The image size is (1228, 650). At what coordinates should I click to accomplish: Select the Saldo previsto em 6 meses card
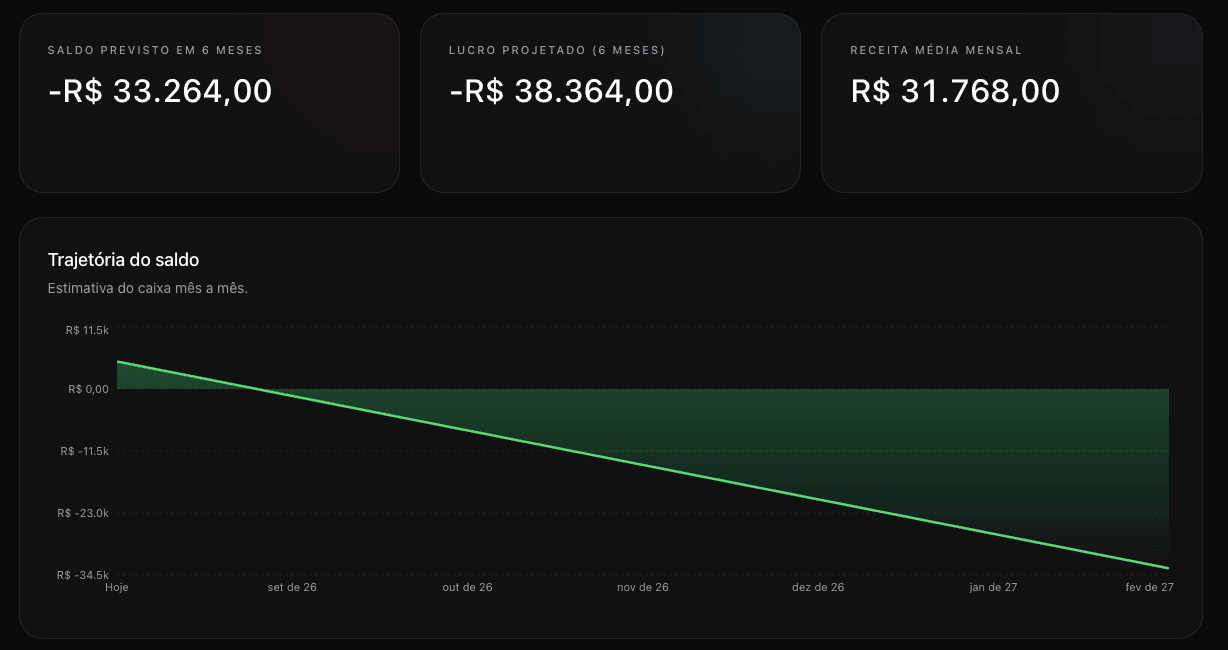pyautogui.click(x=209, y=103)
